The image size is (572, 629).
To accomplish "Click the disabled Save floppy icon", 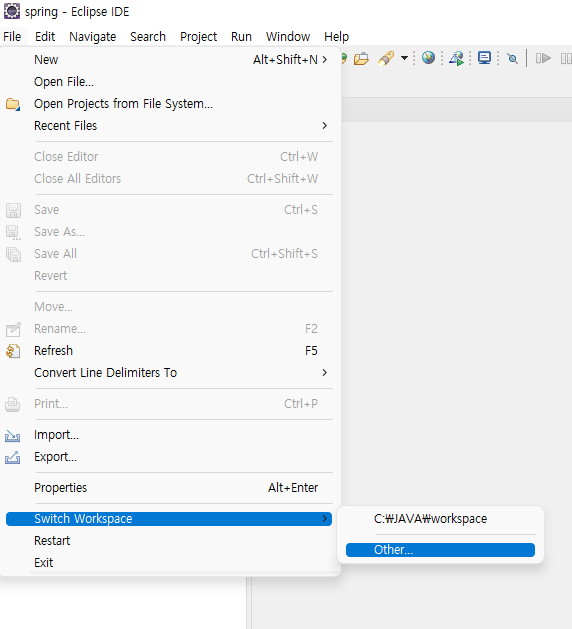I will 13,210.
